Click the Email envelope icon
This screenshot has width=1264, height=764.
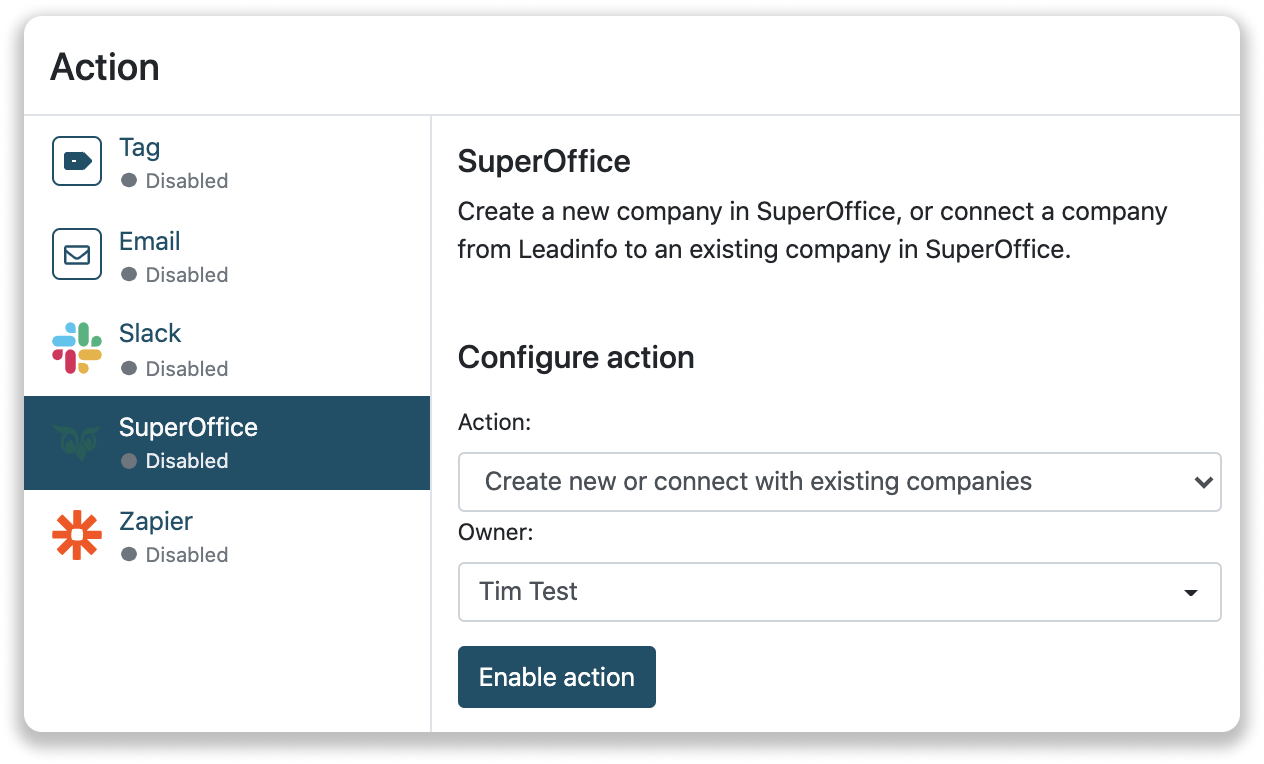(76, 253)
